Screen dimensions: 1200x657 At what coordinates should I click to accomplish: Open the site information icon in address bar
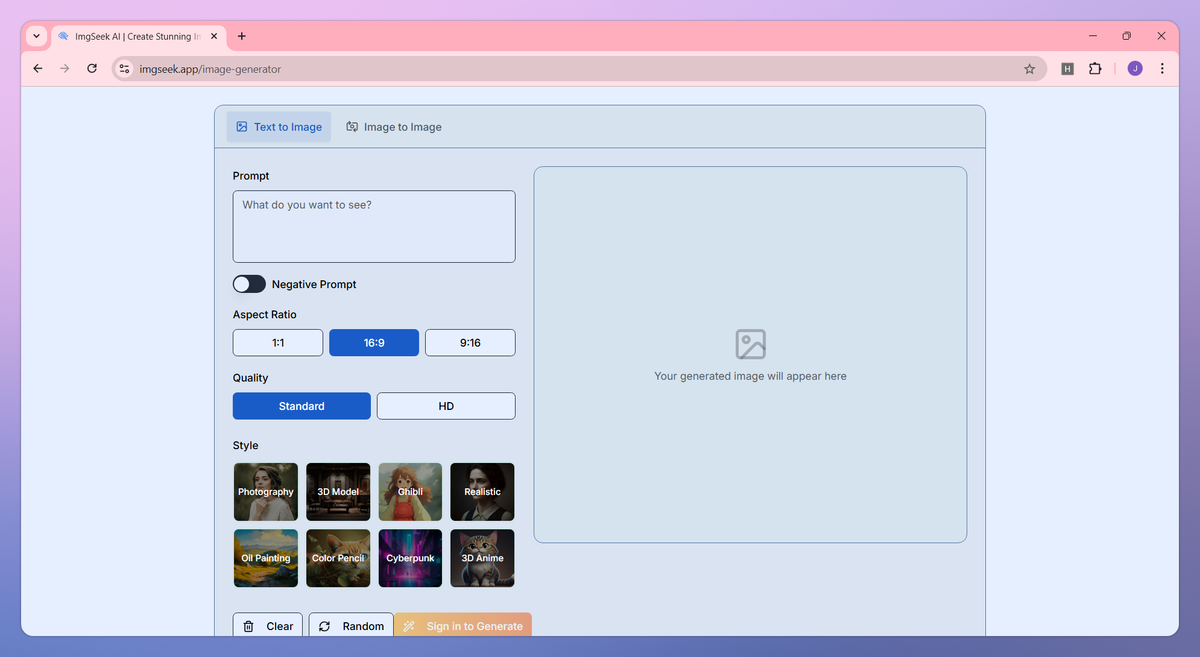pyautogui.click(x=124, y=69)
